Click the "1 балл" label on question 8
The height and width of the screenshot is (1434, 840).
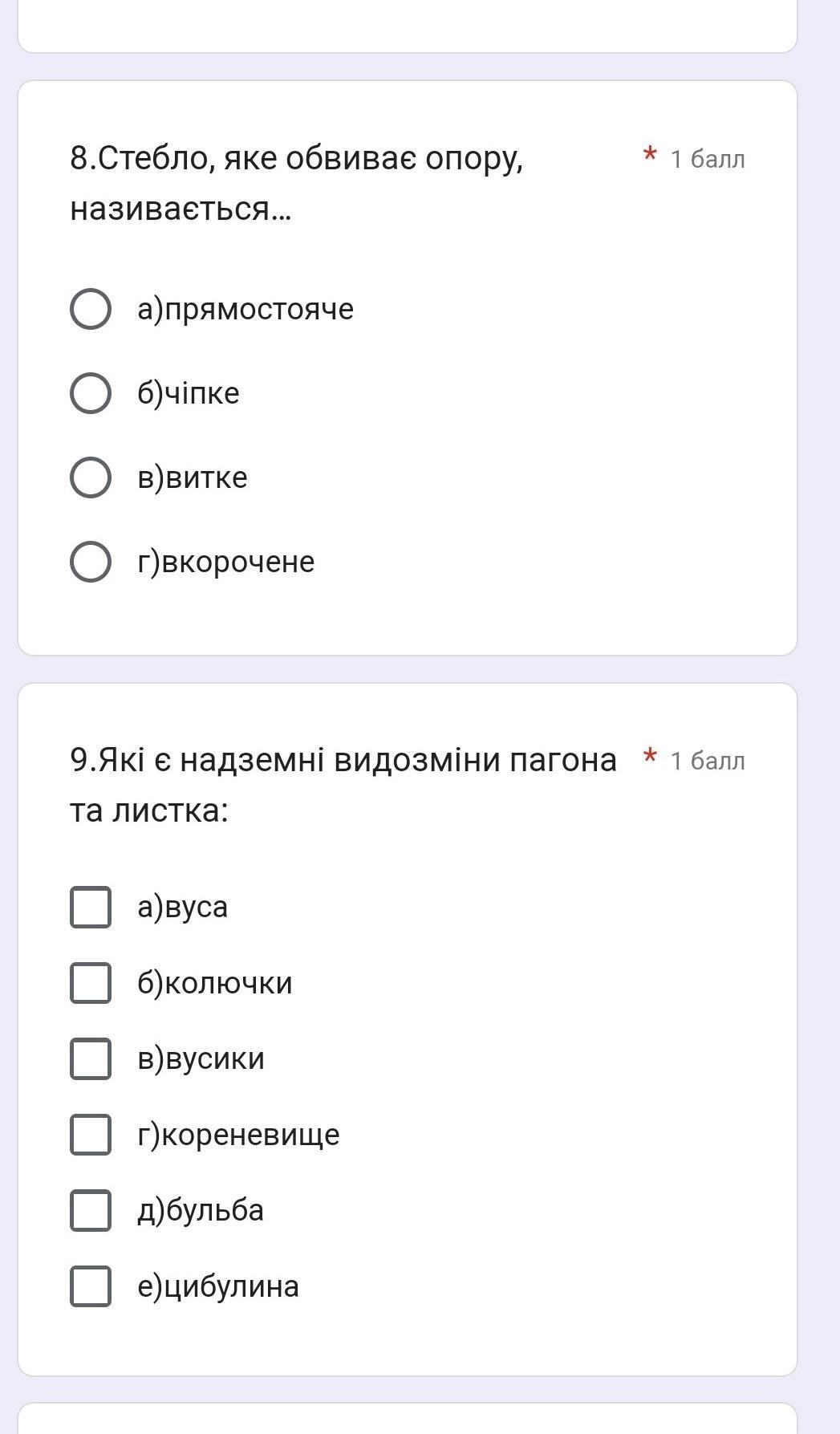[x=708, y=160]
